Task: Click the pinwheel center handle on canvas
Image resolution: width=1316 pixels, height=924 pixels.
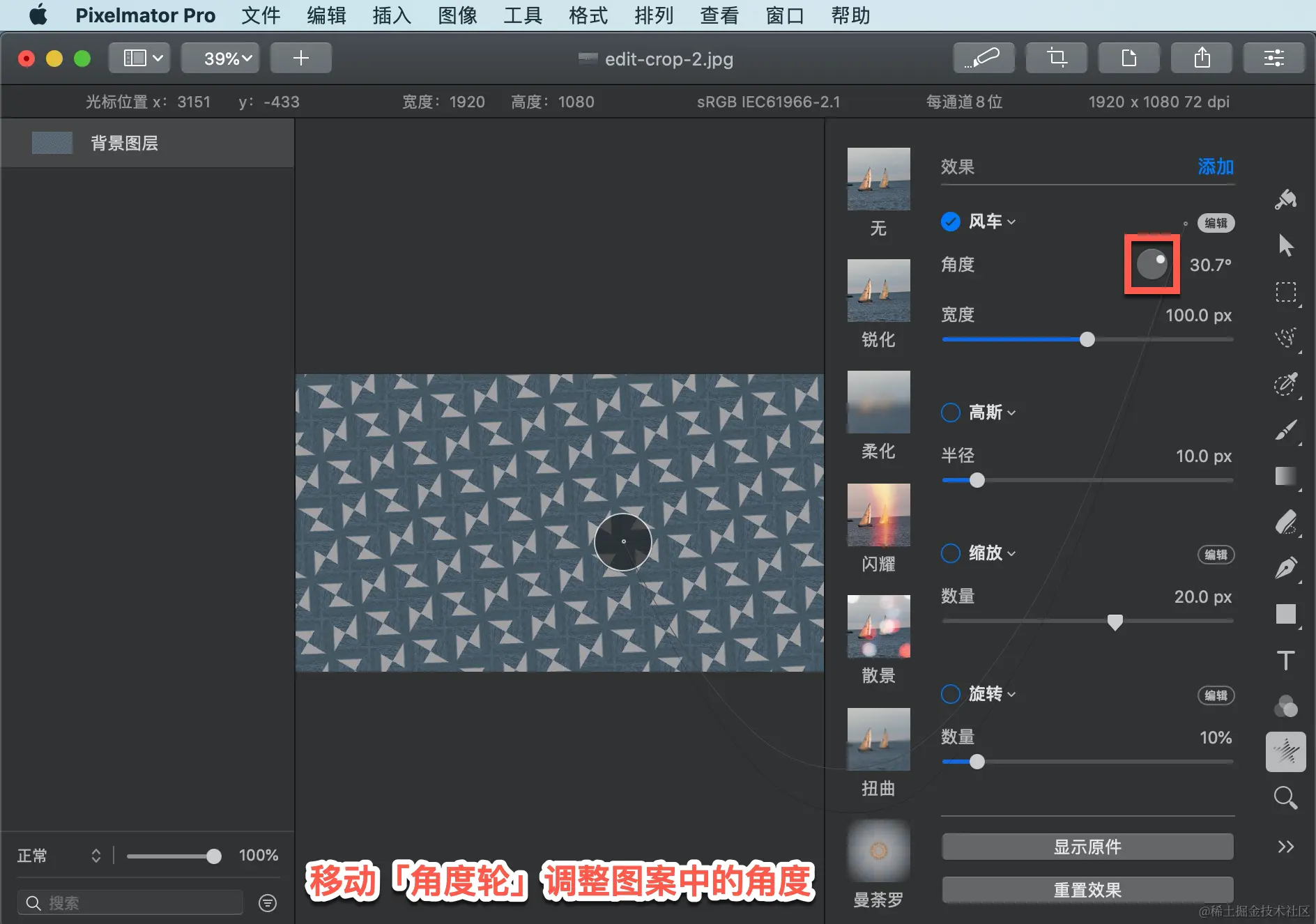Action: tap(623, 541)
